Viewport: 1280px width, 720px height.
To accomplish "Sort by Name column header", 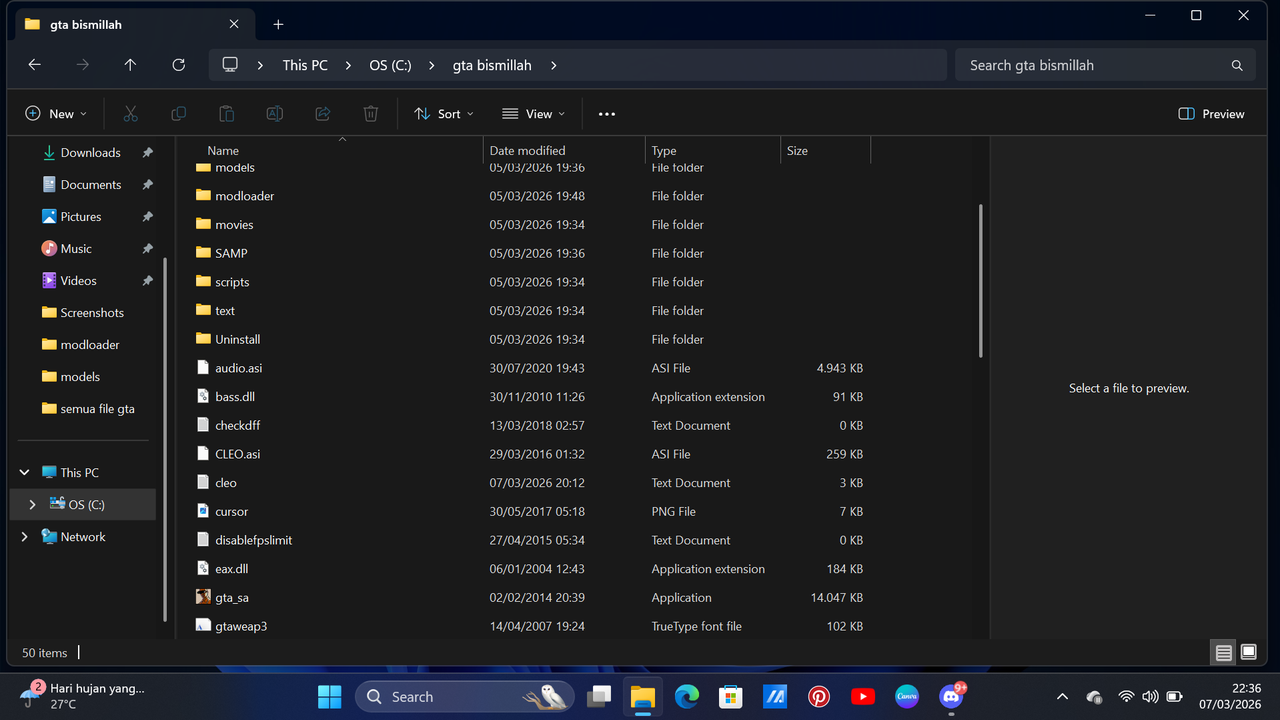I will 342,150.
